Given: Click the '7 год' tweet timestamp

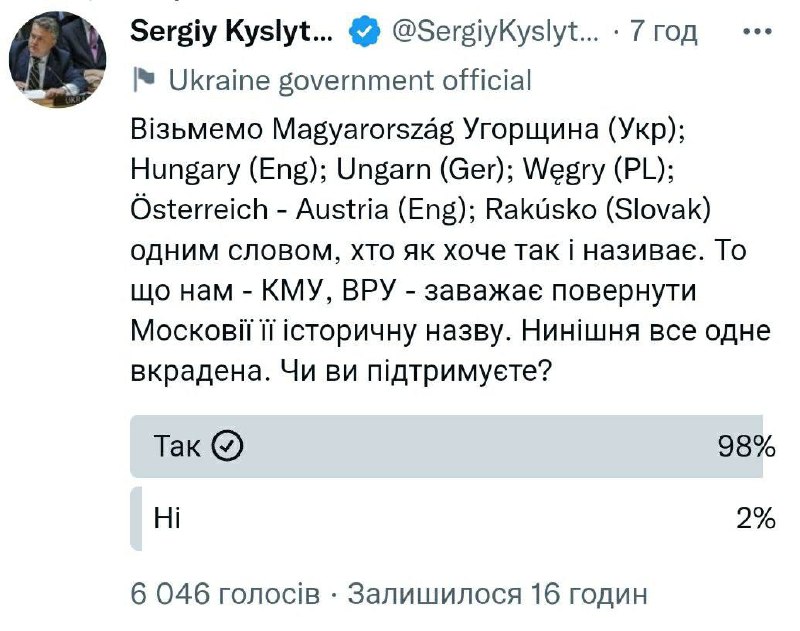Looking at the screenshot, I should 661,33.
